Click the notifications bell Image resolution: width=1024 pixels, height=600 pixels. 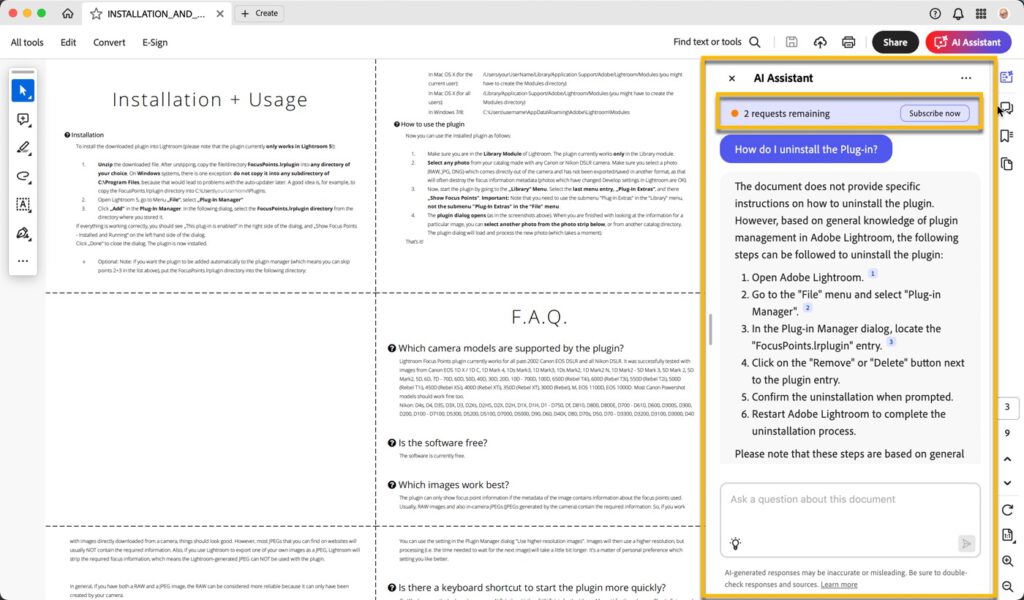tap(958, 13)
